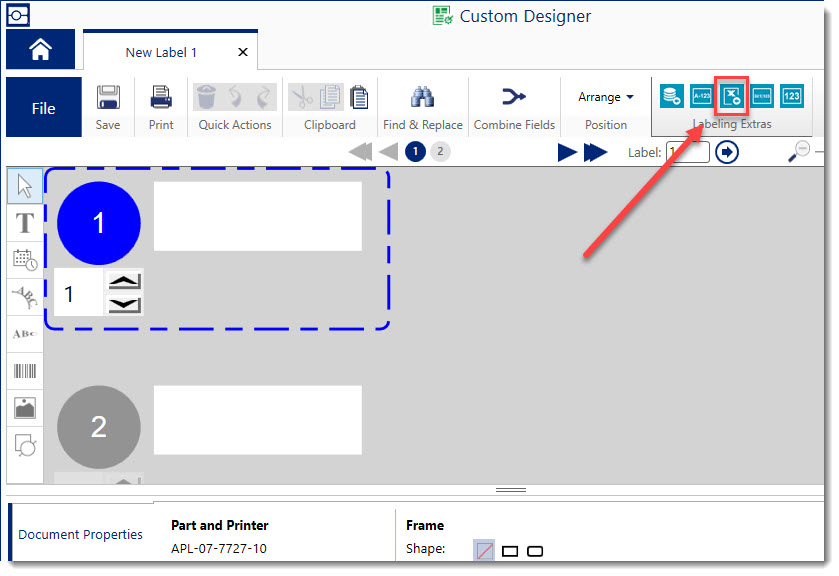Select the curved text tool
This screenshot has height=576, width=839.
click(24, 296)
